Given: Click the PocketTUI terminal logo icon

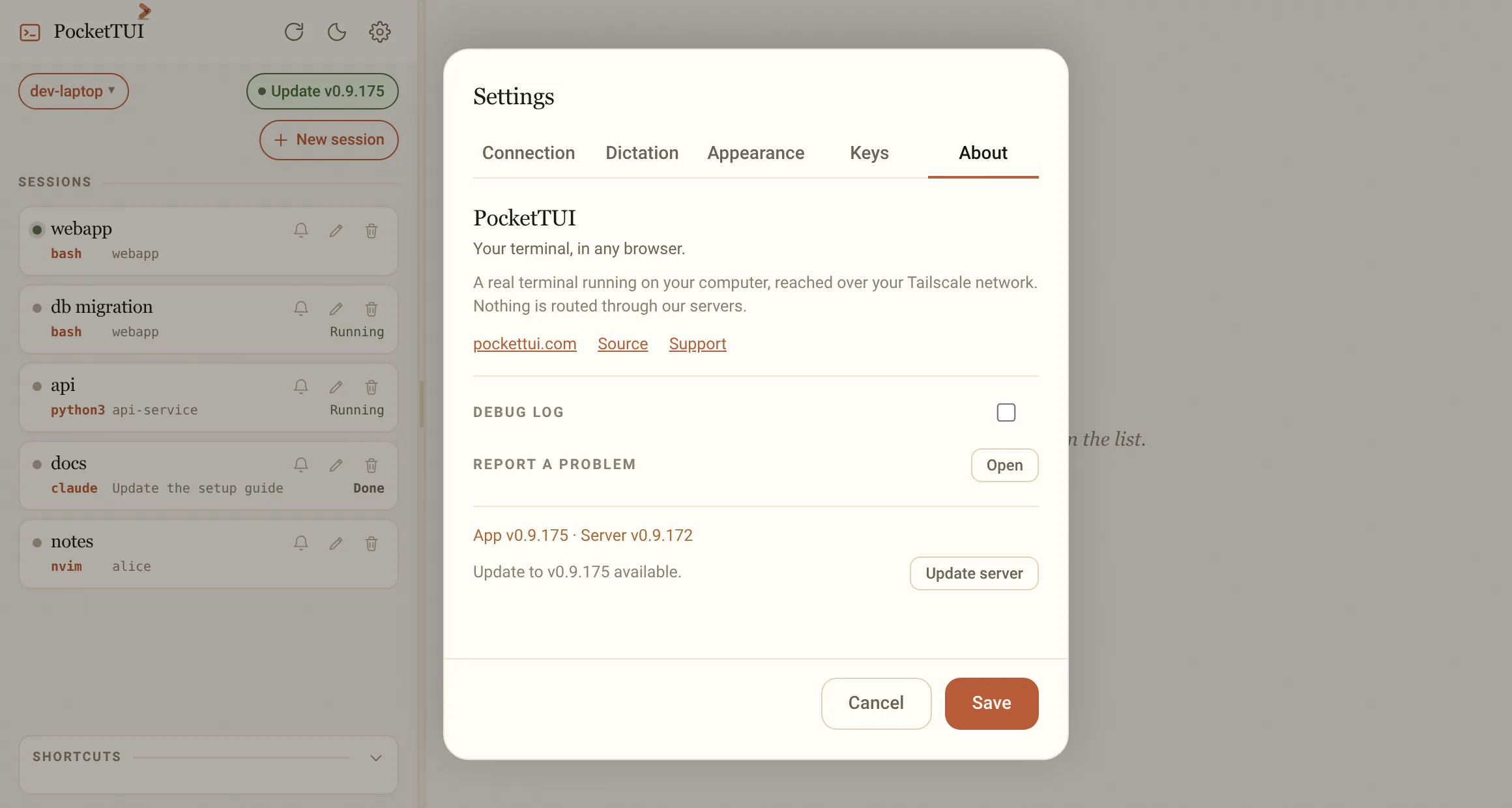Looking at the screenshot, I should coord(30,32).
